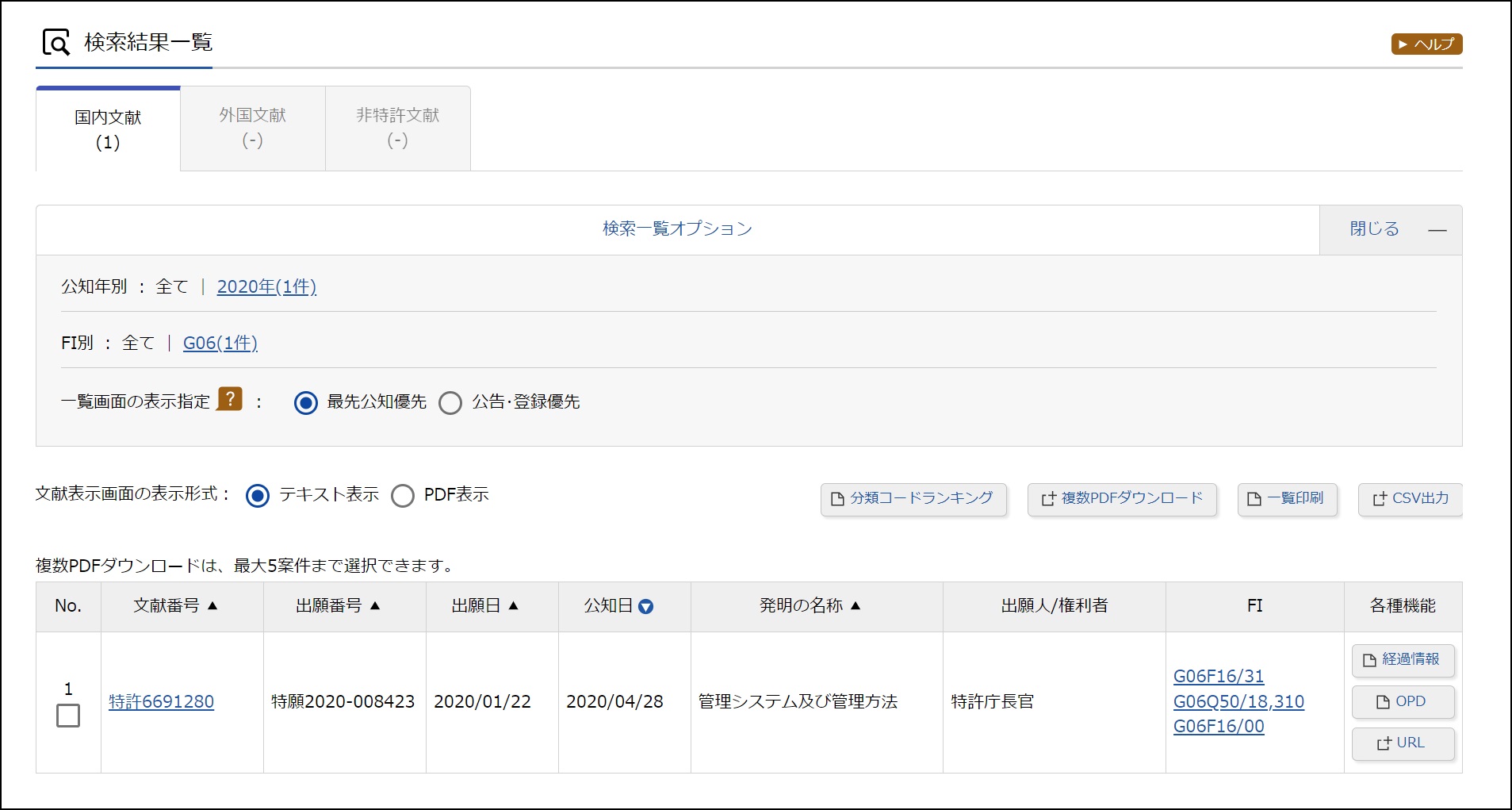Viewport: 1512px width, 810px height.
Task: Sort by 文献番号 ascending arrow
Action: point(212,606)
